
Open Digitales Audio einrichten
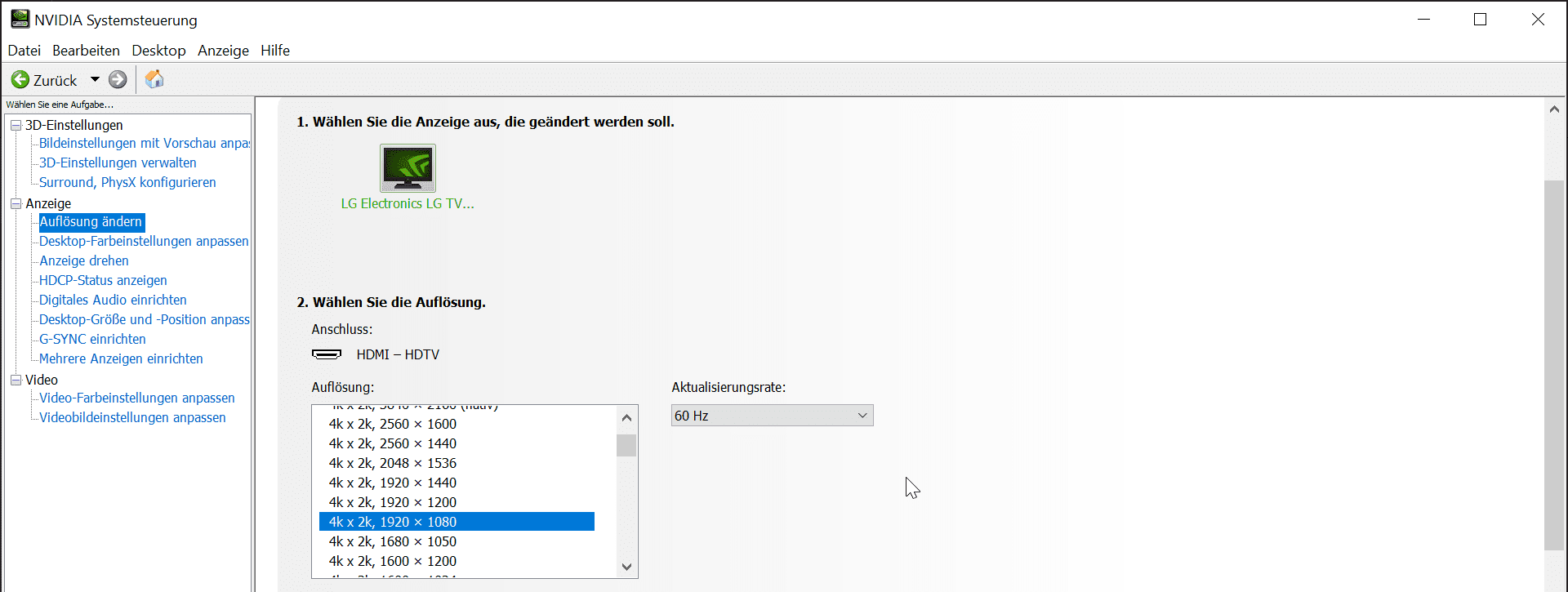(113, 300)
